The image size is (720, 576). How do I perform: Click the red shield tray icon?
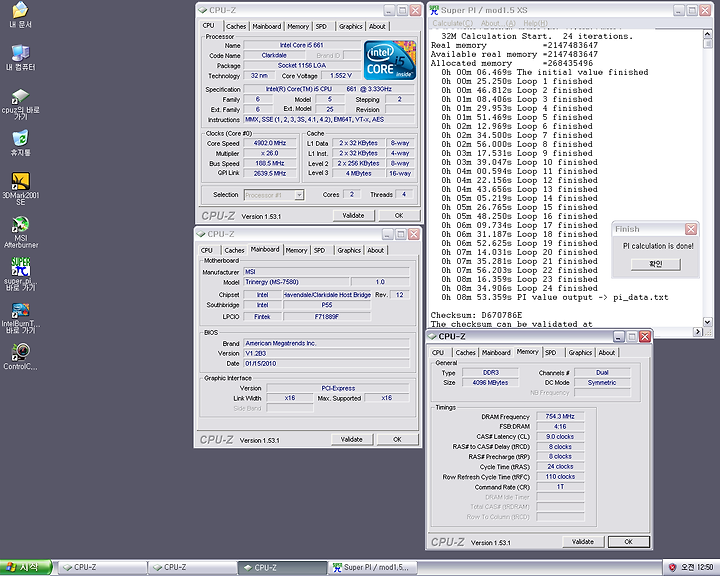[x=673, y=567]
